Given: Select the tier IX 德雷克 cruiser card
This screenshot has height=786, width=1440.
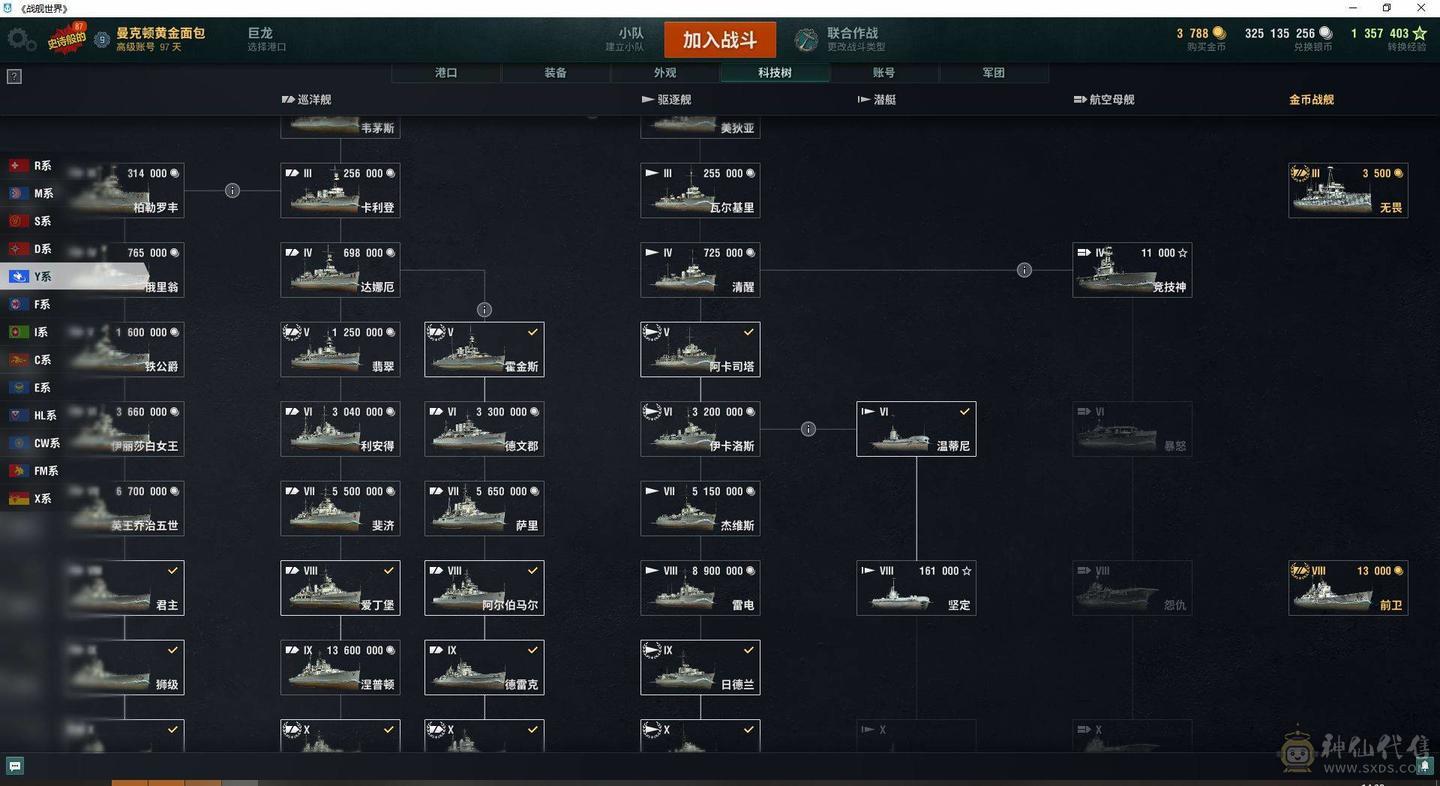Looking at the screenshot, I should tap(484, 667).
